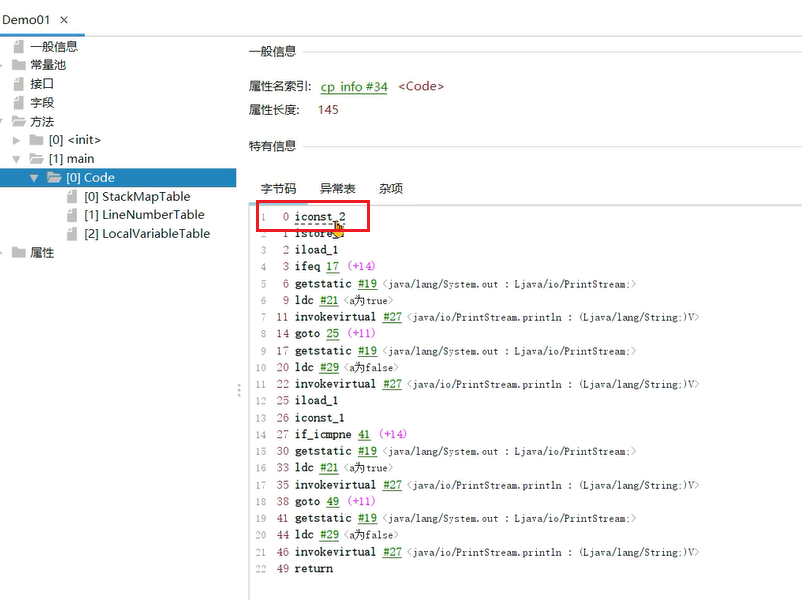This screenshot has height=600, width=802.
Task: Collapse the 方法 tree node
Action: [x=4, y=122]
